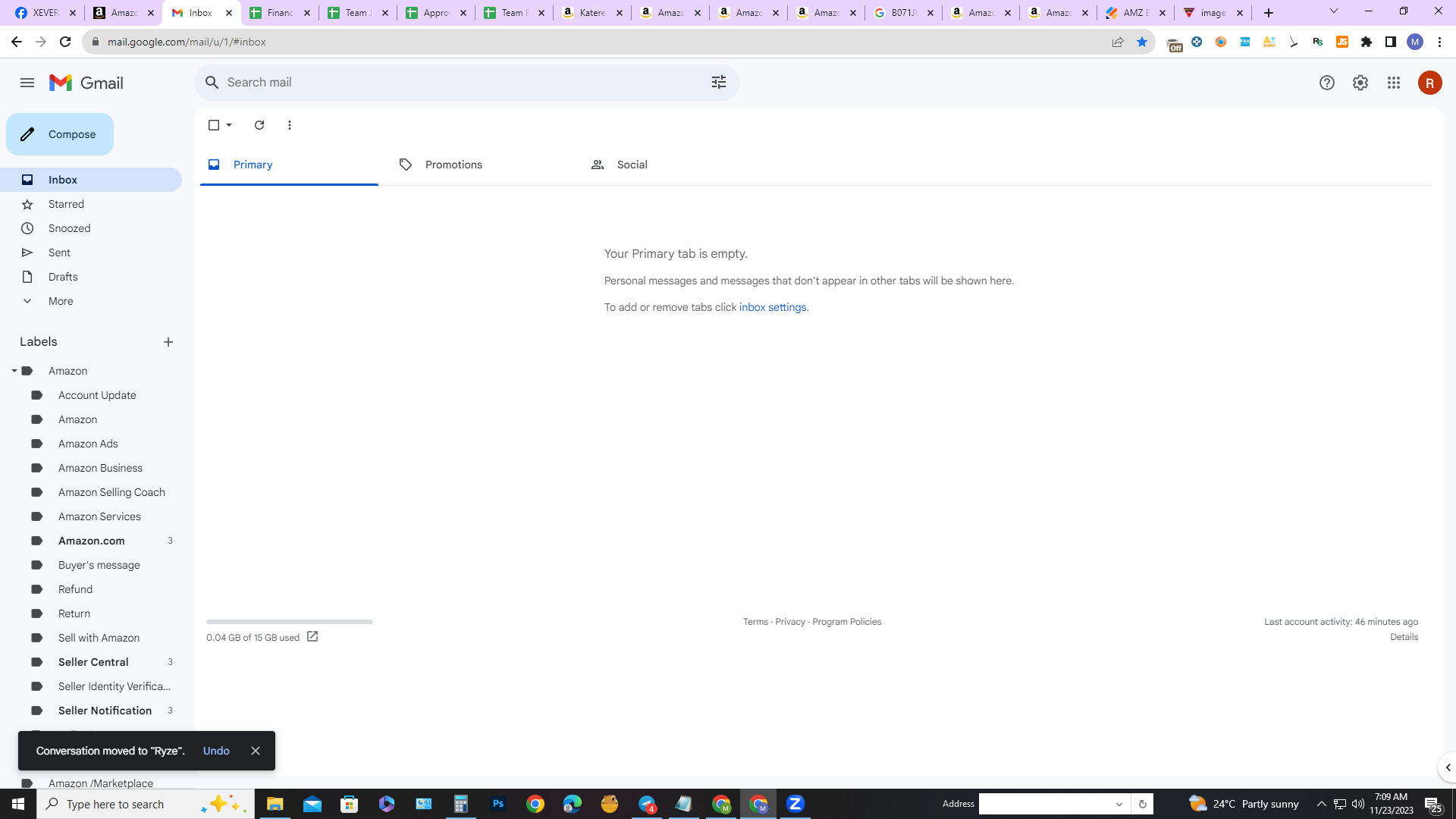Open the Windows Start menu
The width and height of the screenshot is (1456, 819).
click(18, 804)
